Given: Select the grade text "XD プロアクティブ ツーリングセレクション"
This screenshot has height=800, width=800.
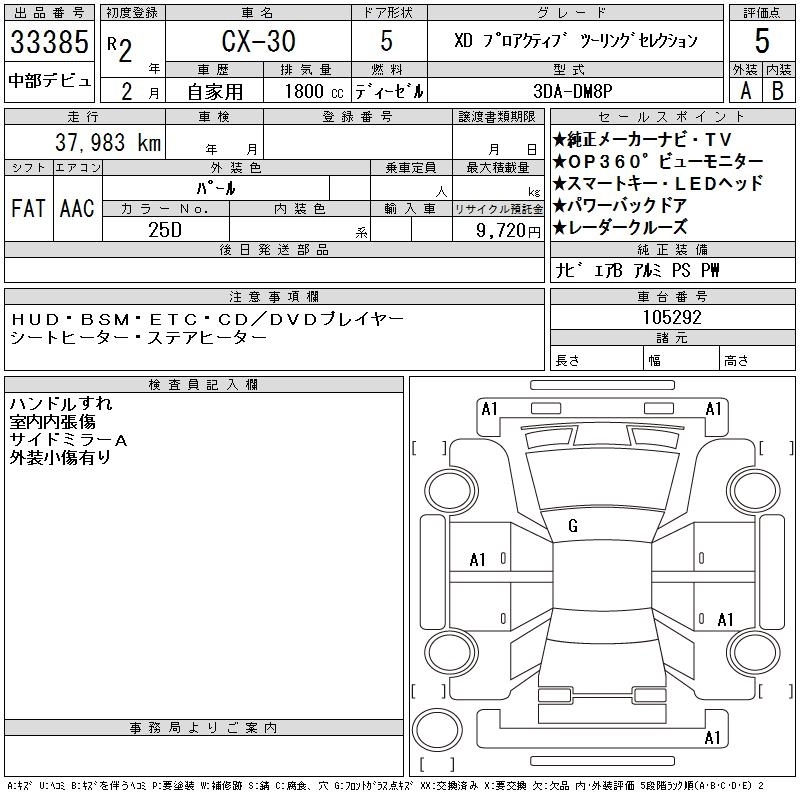Looking at the screenshot, I should tap(576, 40).
